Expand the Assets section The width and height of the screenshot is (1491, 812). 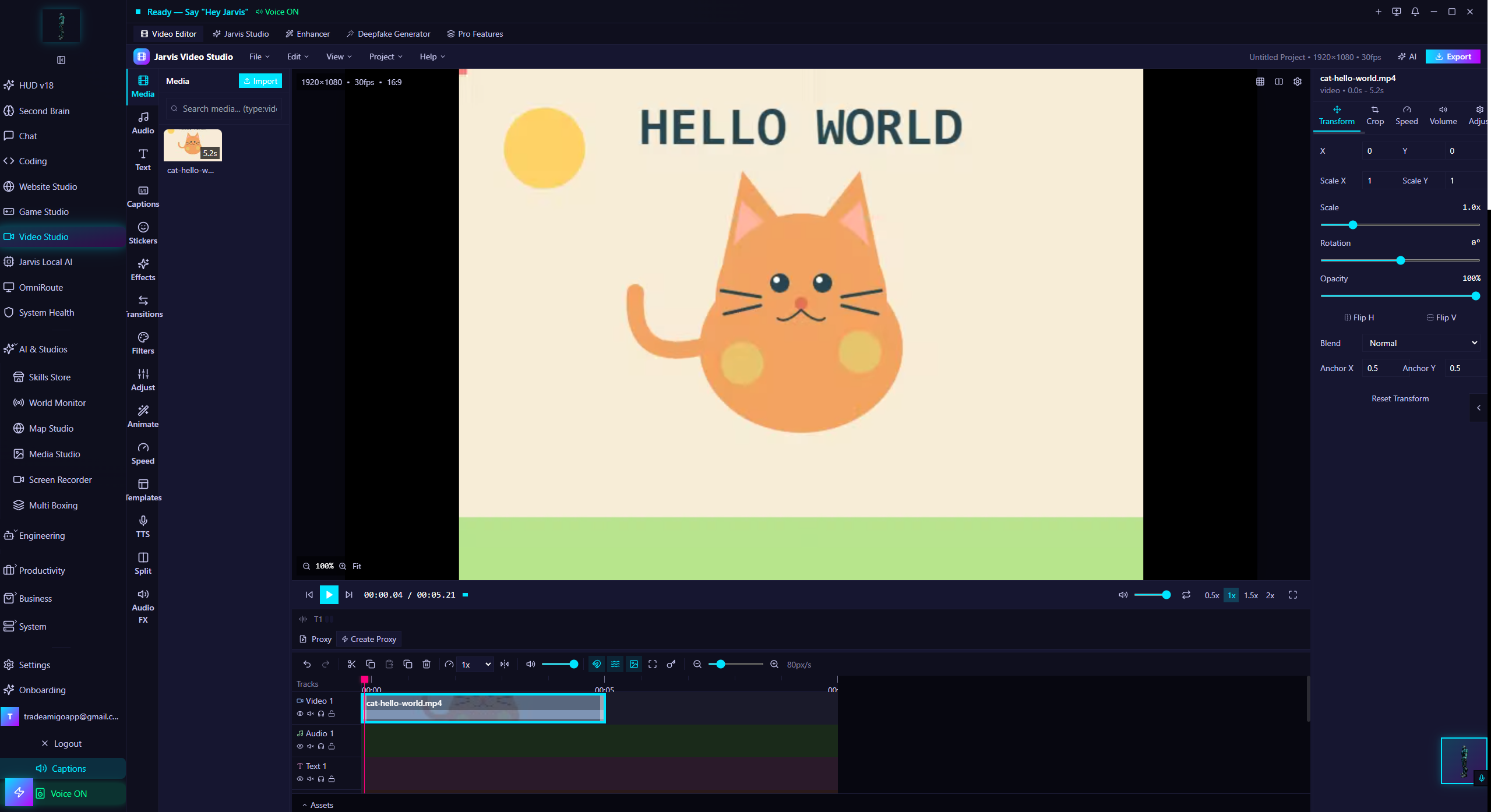tap(318, 805)
